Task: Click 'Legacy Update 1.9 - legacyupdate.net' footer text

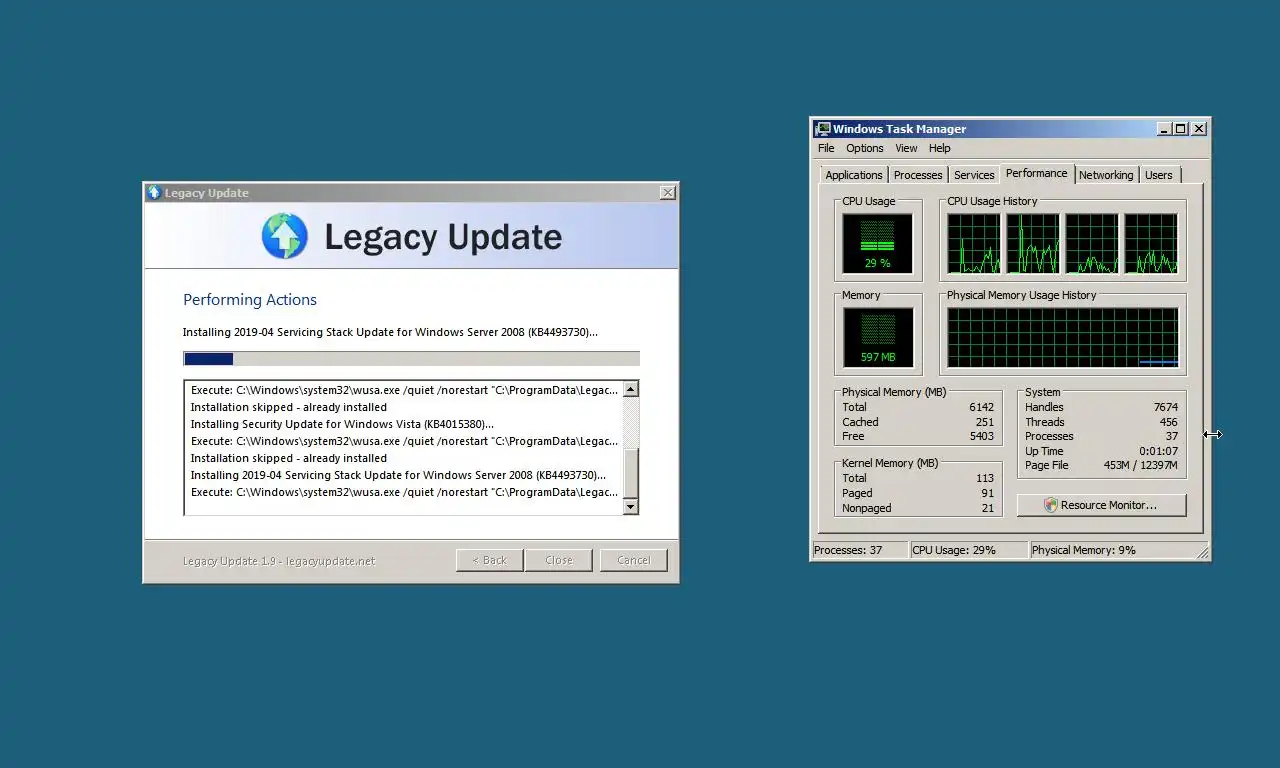Action: [x=279, y=561]
